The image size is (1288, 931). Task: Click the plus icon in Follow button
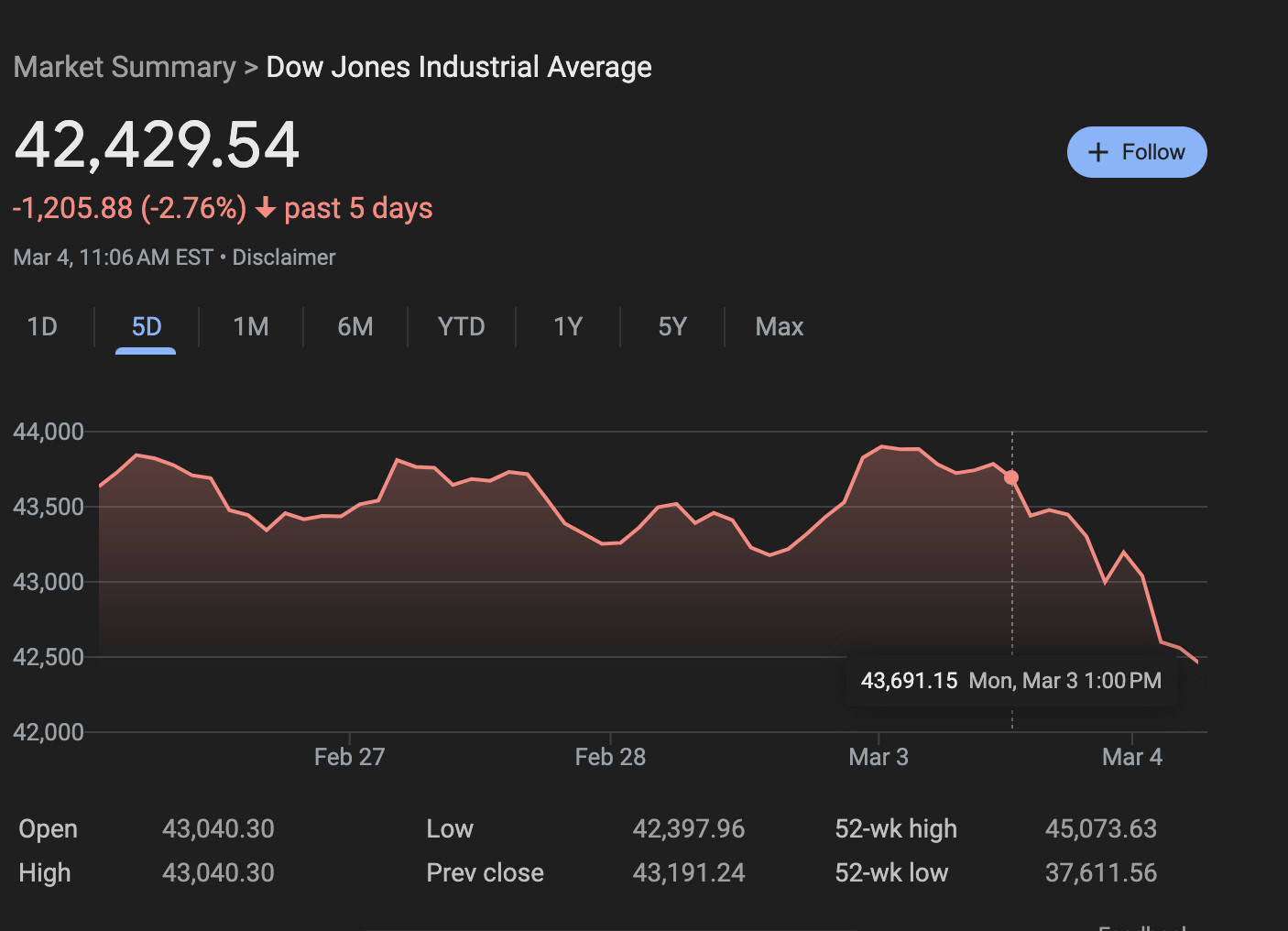click(x=1097, y=152)
